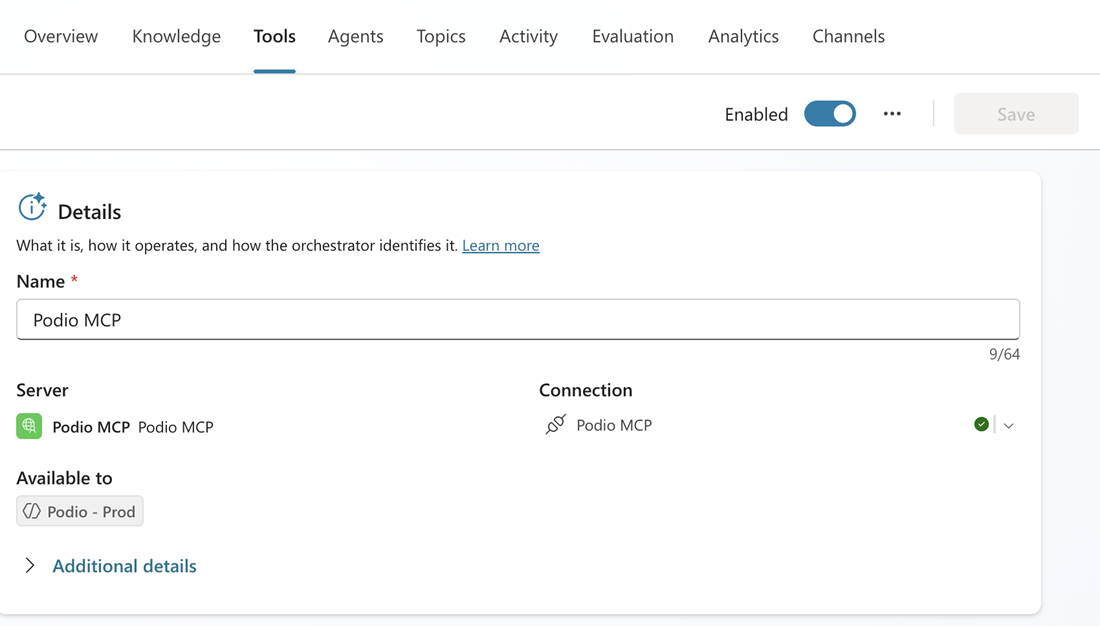Click the bold Podio MCP server name
Screen dimensions: 1100x626
coord(91,427)
